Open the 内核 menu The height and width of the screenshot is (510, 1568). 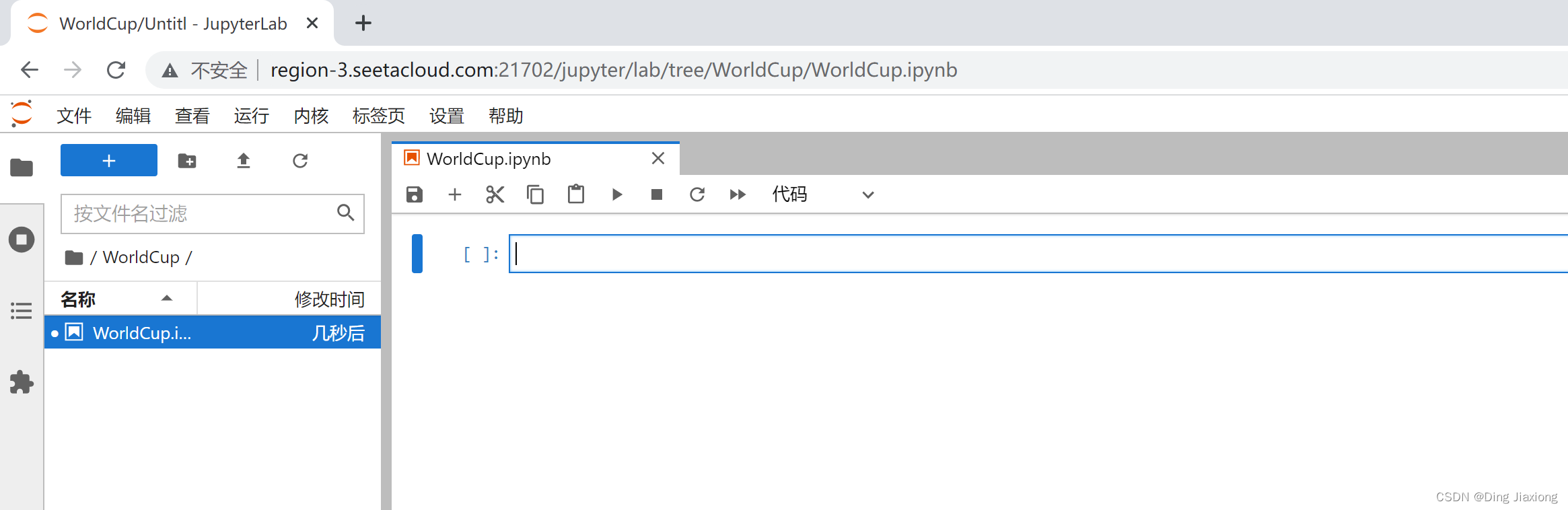(311, 116)
